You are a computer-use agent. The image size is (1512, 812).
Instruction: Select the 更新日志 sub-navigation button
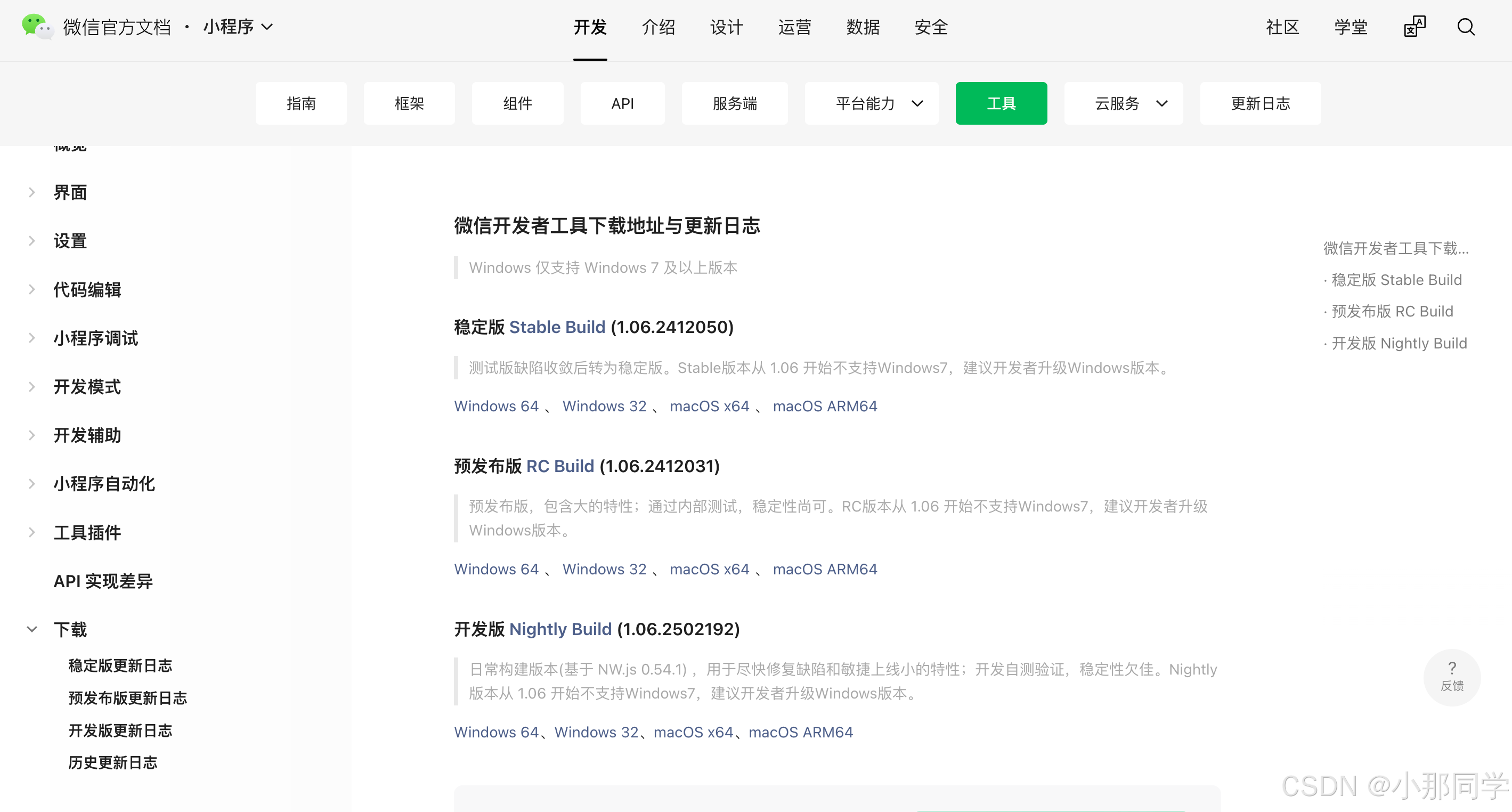pos(1260,103)
